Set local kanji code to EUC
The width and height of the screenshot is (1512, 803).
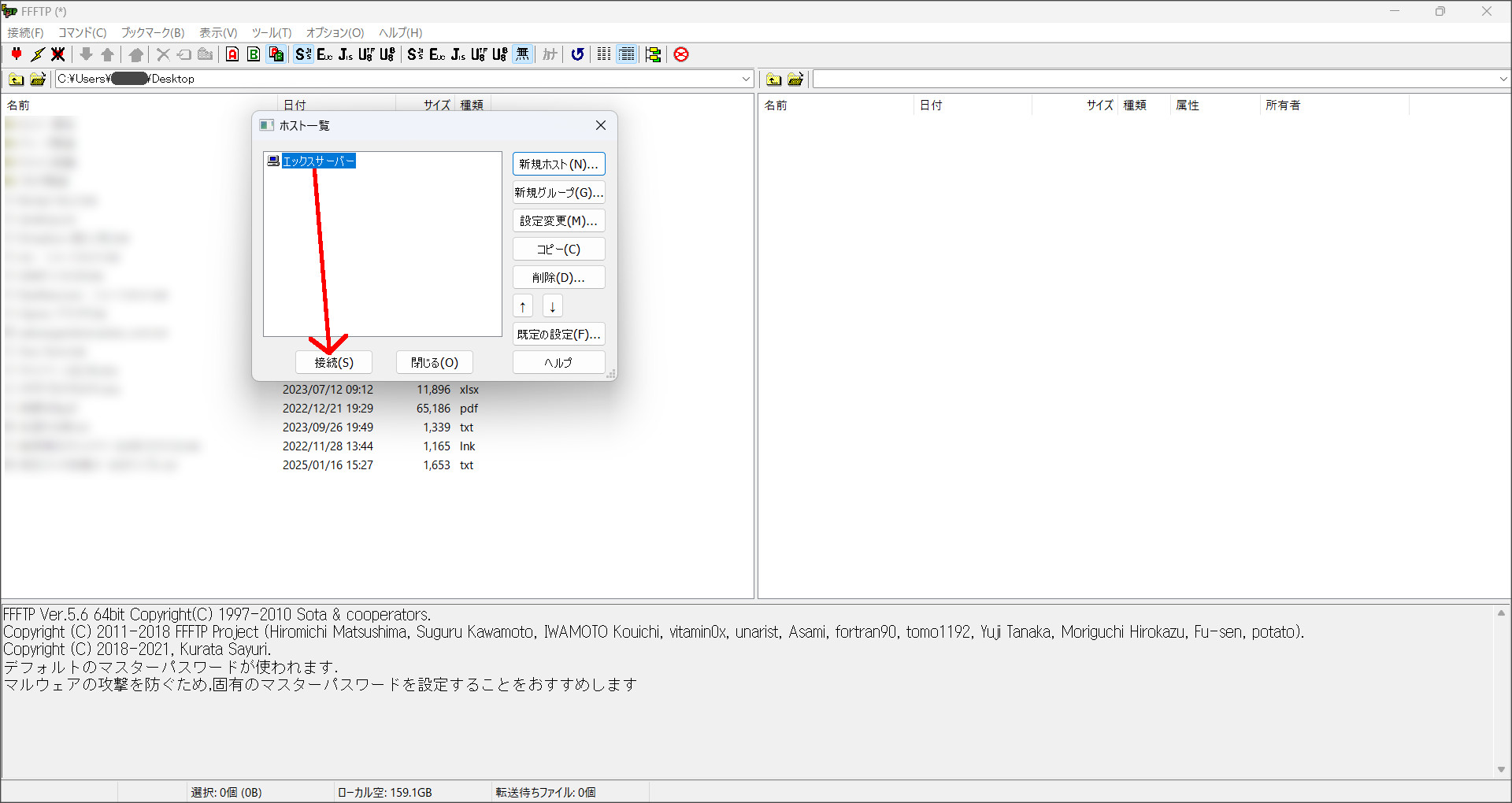click(437, 54)
